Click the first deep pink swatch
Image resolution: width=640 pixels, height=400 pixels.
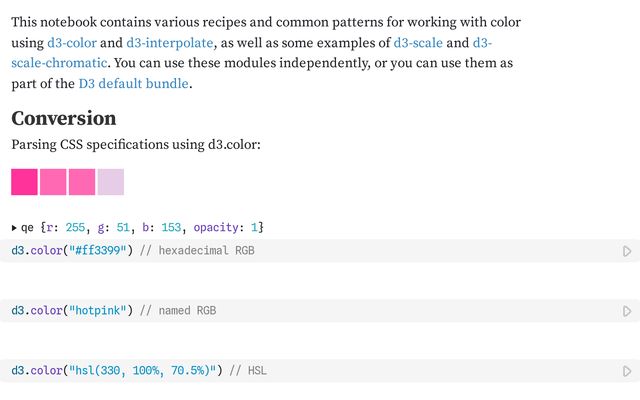click(24, 182)
